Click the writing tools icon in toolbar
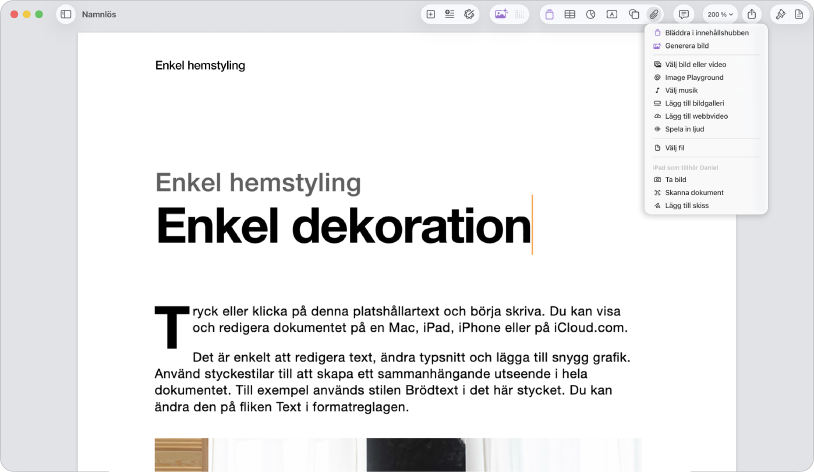Screen dimensions: 814x473 coord(469,15)
